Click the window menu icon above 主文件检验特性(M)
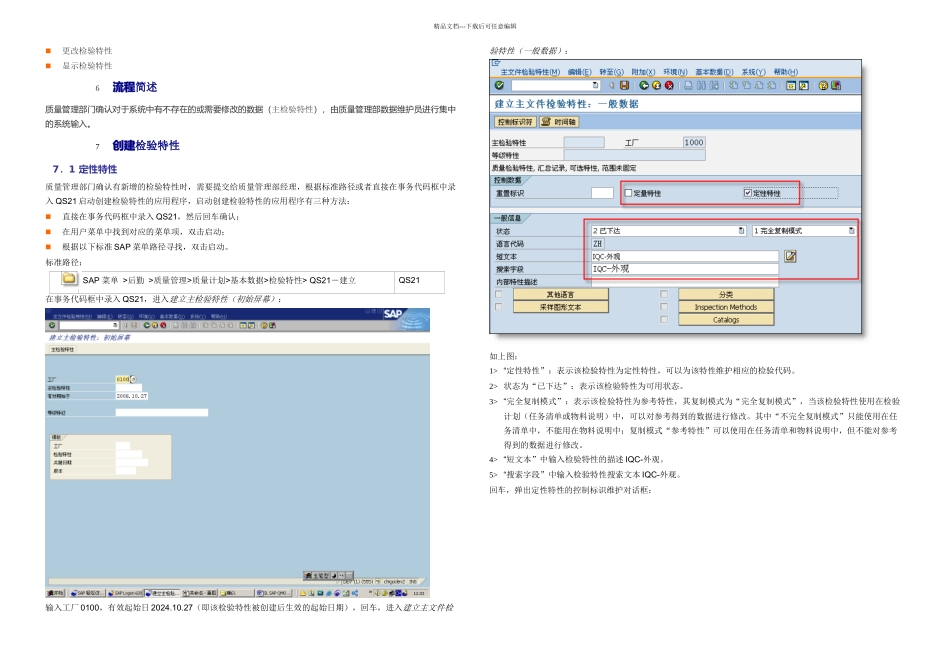The height and width of the screenshot is (672, 950). tap(496, 62)
